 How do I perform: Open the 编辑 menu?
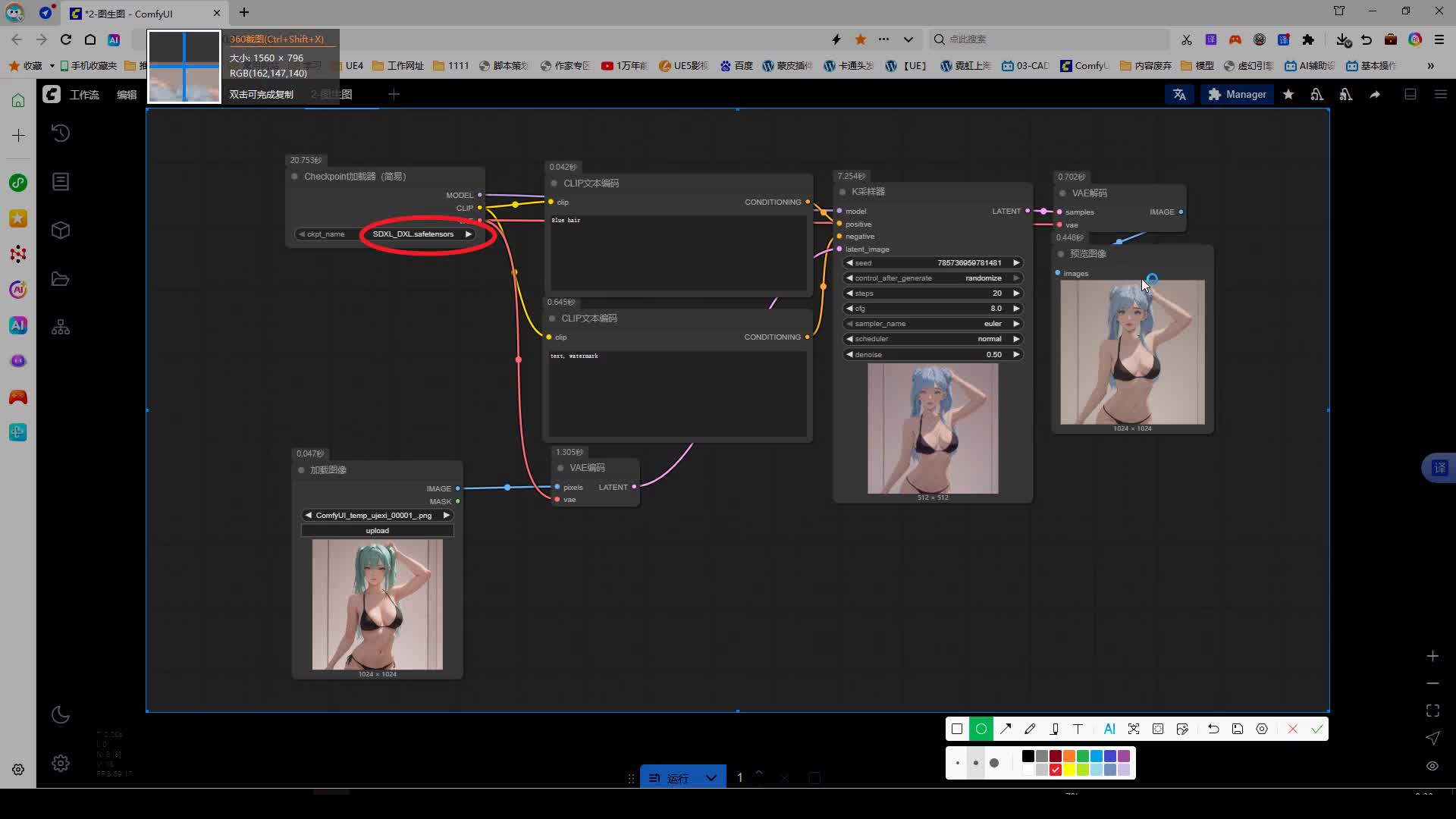[x=127, y=95]
